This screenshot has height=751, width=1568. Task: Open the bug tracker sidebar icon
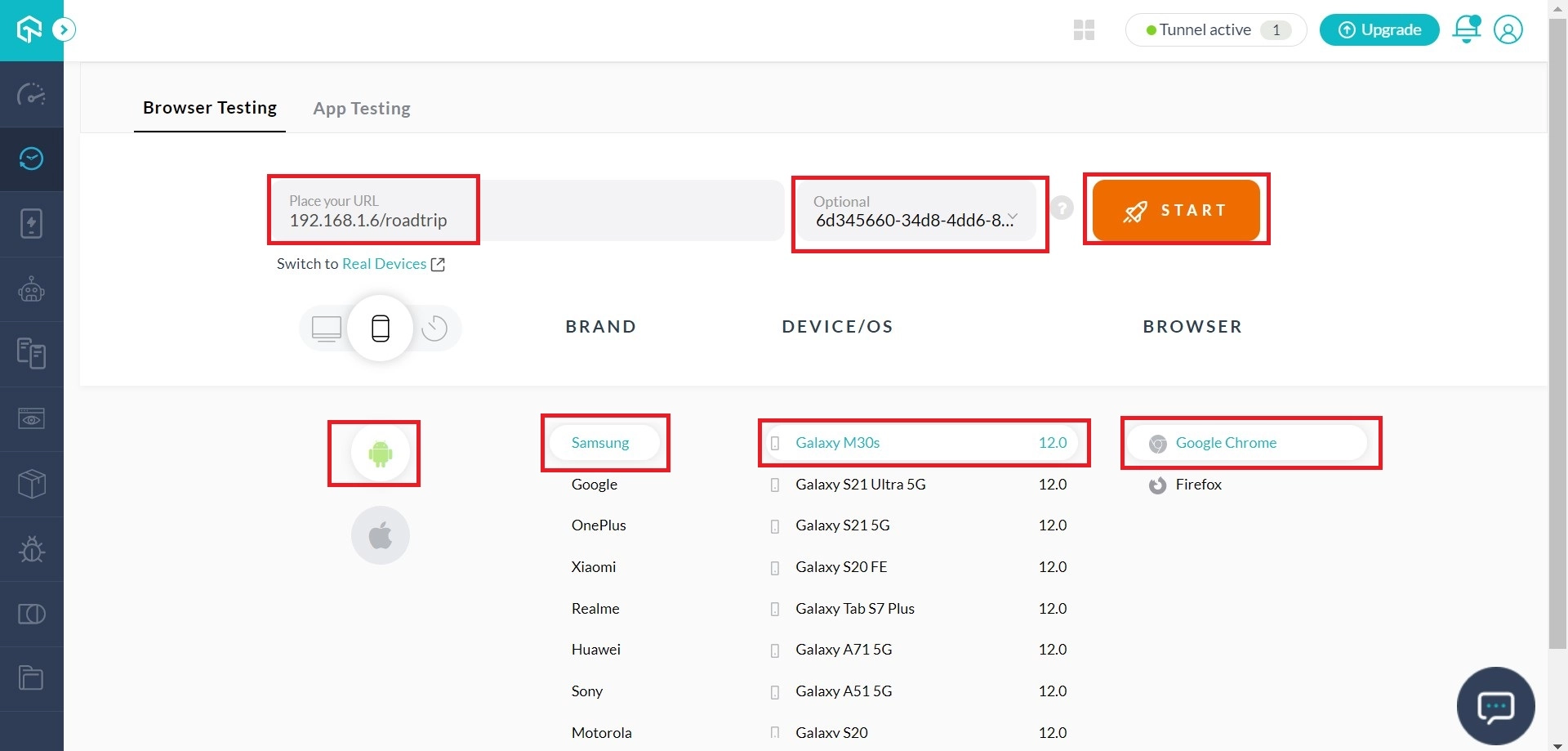pyautogui.click(x=31, y=549)
